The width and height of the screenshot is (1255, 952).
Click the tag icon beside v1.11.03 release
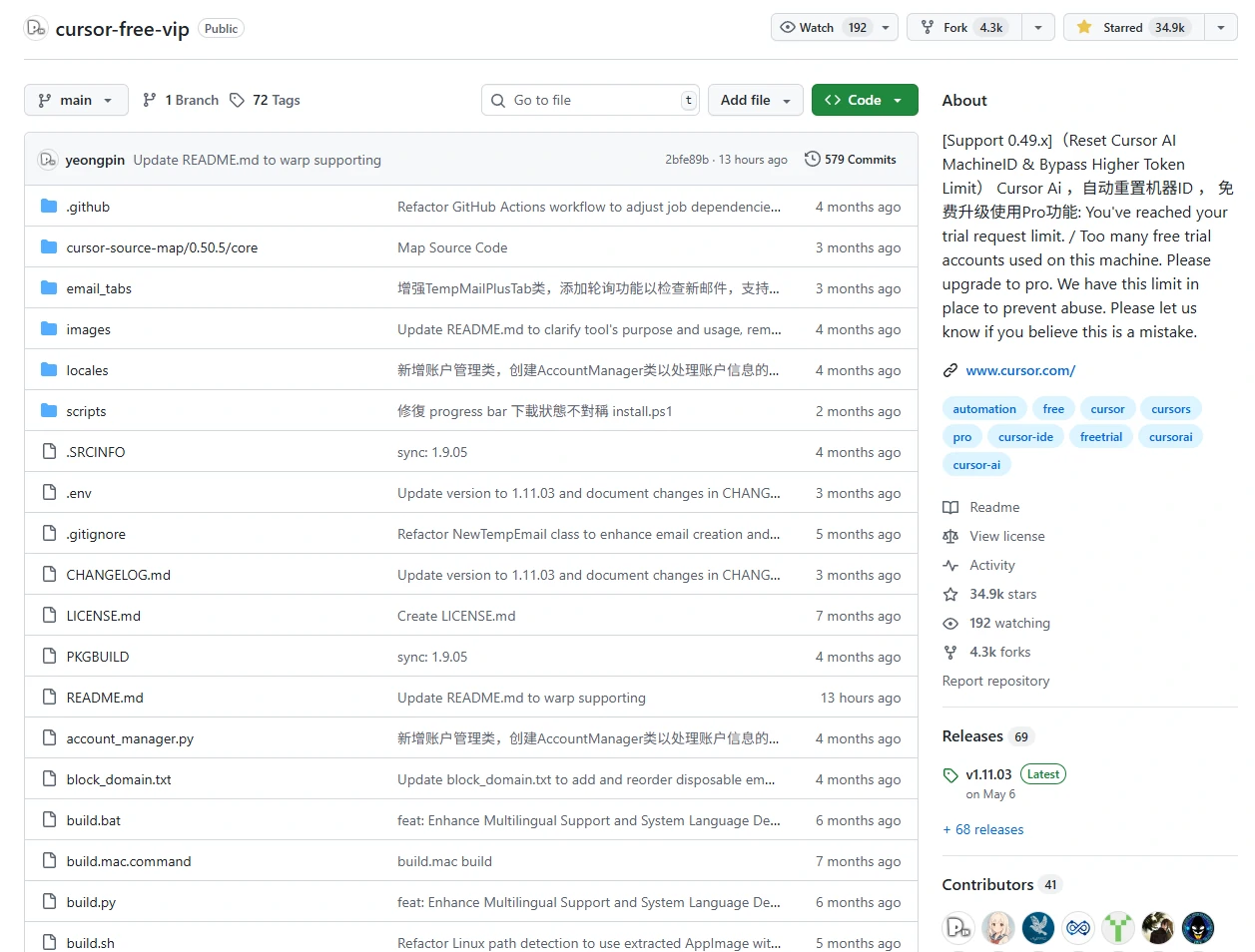tap(950, 775)
